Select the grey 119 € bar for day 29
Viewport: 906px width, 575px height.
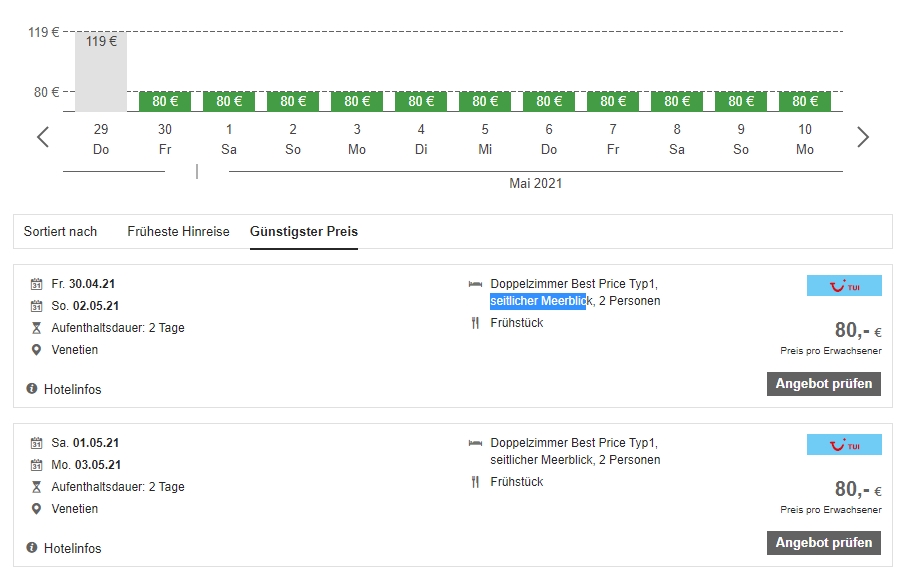[x=101, y=72]
